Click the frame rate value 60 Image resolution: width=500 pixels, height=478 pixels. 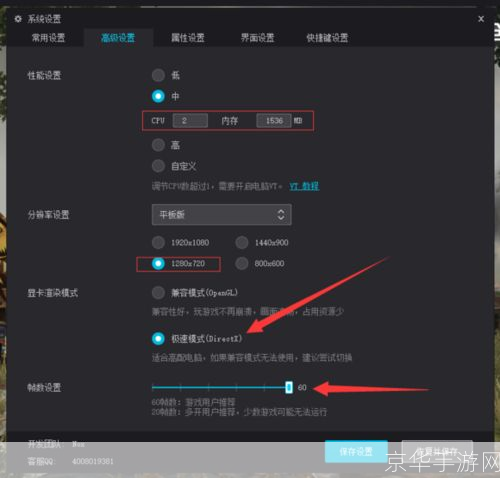[302, 387]
